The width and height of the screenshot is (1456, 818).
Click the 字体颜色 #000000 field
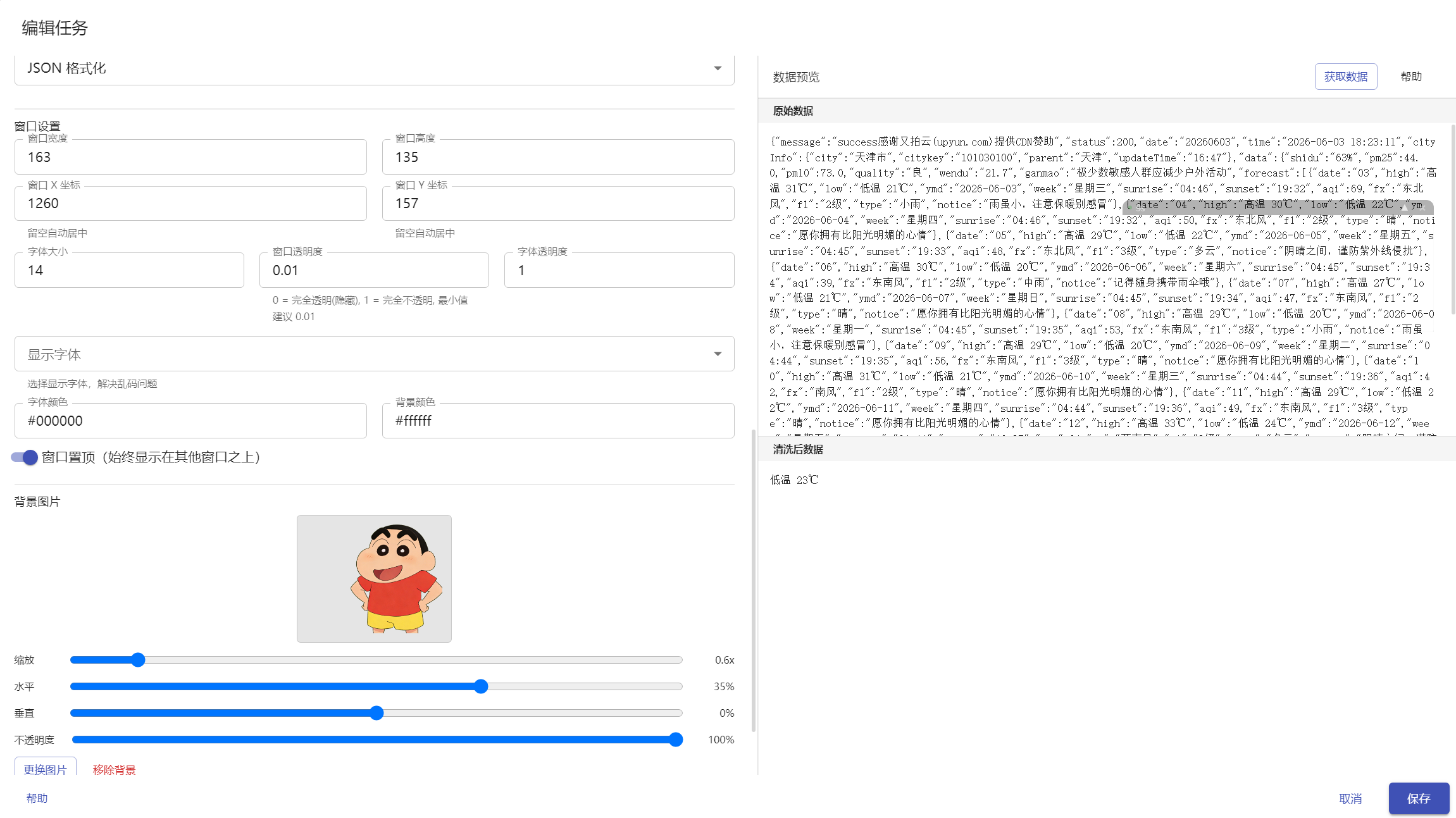click(190, 421)
